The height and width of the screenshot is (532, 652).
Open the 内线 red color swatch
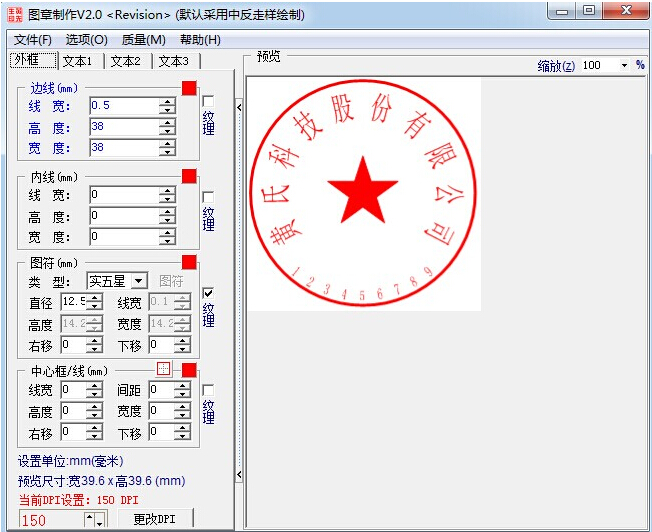tap(189, 177)
